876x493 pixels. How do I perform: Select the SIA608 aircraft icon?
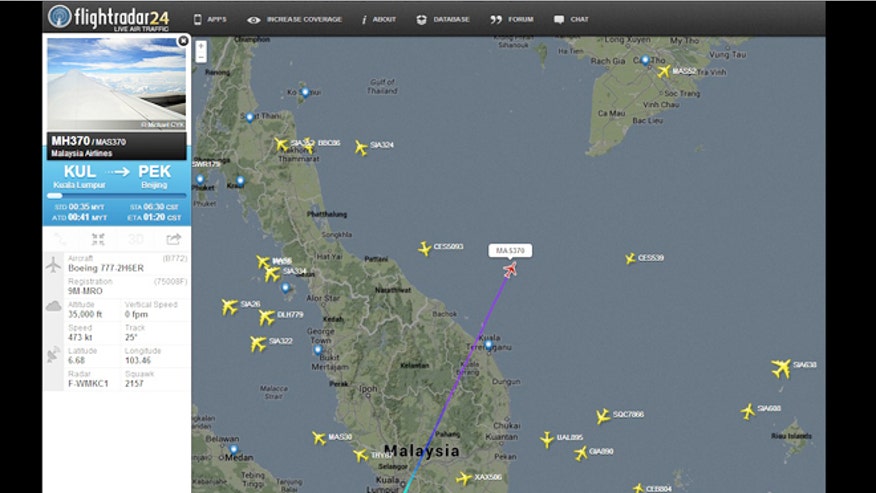pyautogui.click(x=748, y=411)
